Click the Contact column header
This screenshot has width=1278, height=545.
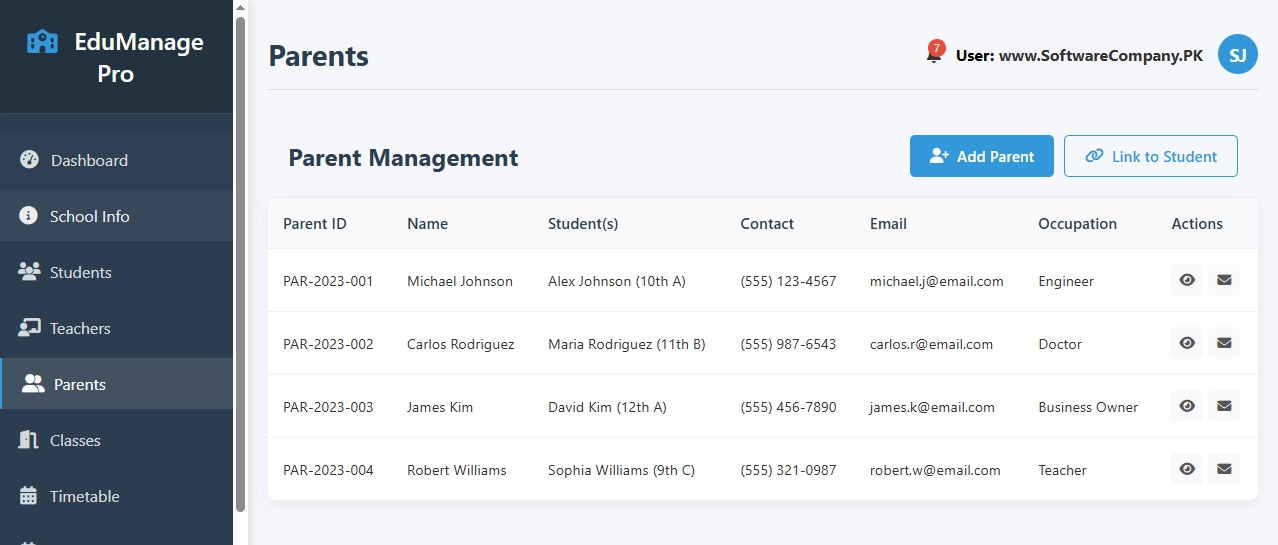tap(767, 224)
